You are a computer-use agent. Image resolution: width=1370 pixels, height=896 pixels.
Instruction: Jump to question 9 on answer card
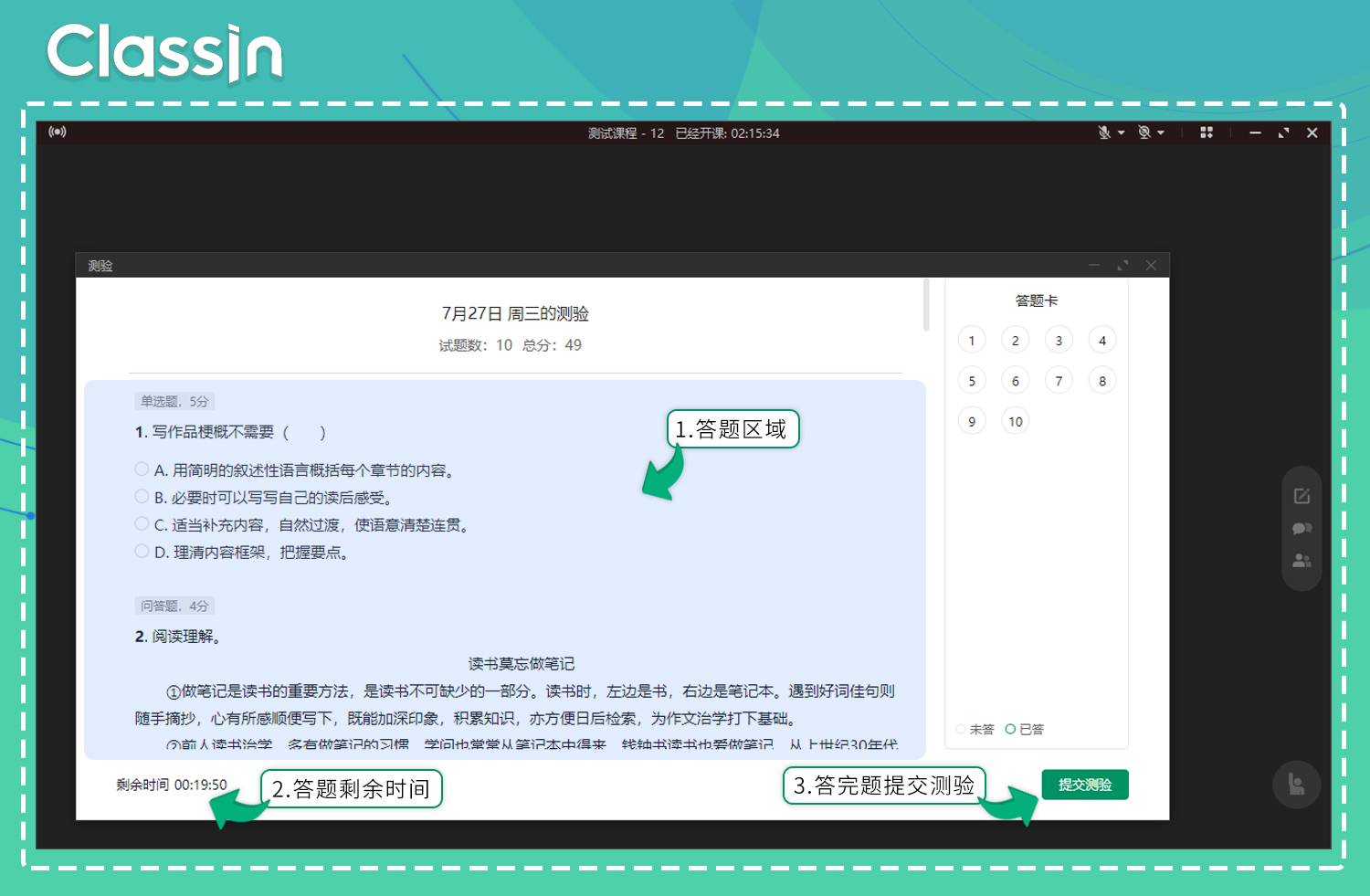[x=972, y=421]
